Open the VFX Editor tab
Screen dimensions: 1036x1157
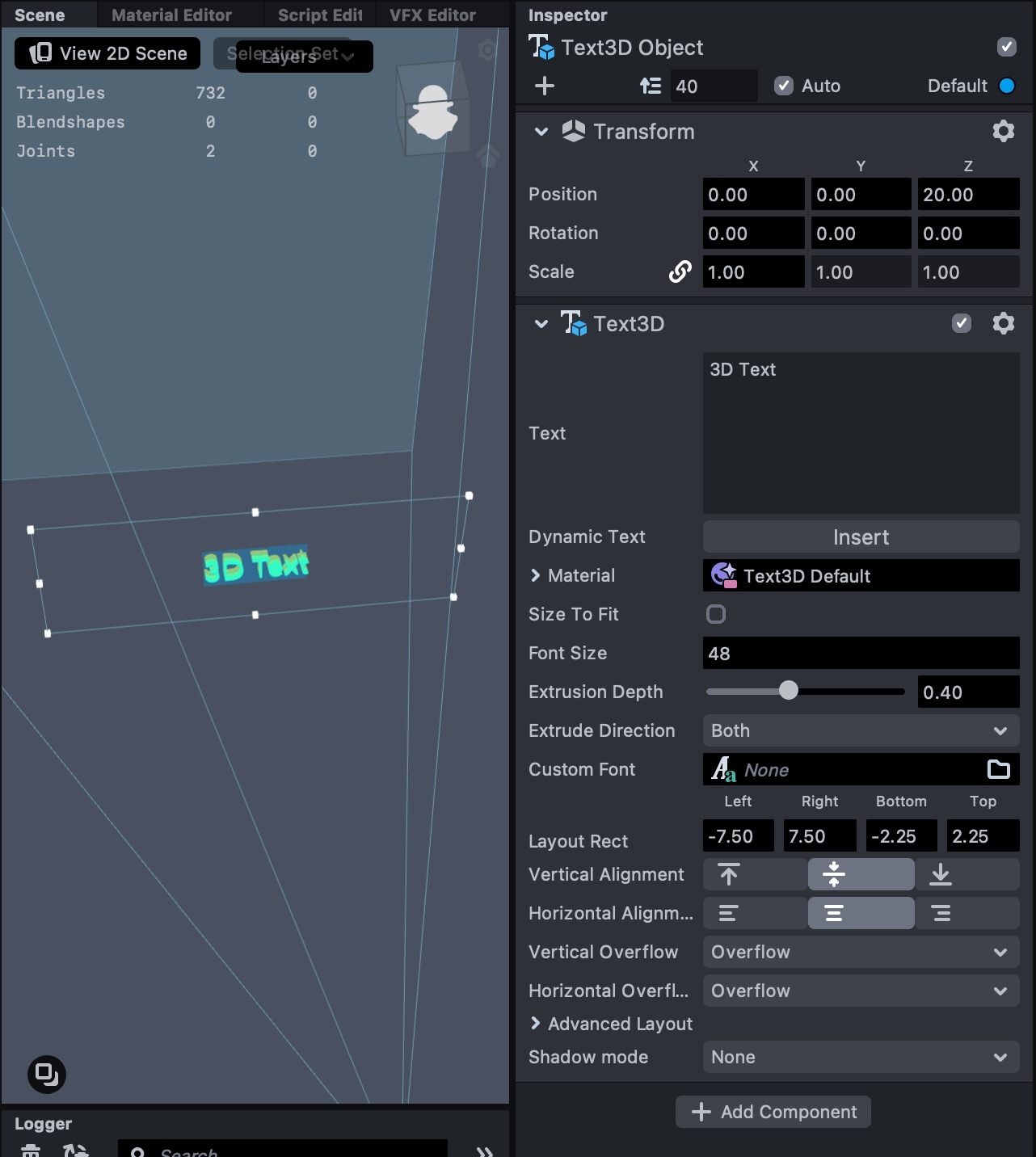(432, 15)
